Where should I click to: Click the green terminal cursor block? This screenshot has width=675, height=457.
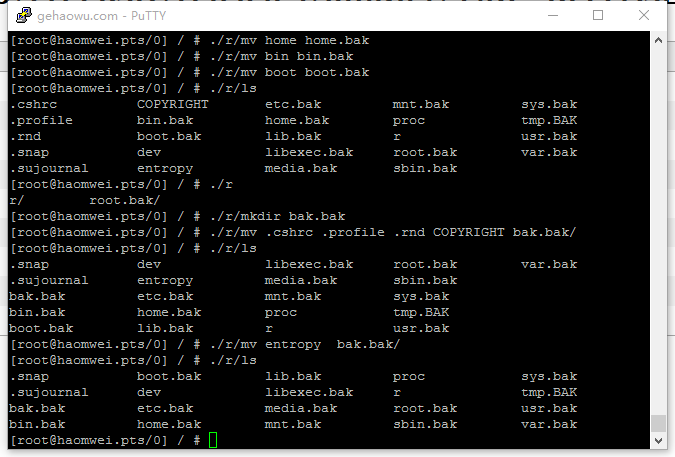[x=213, y=440]
